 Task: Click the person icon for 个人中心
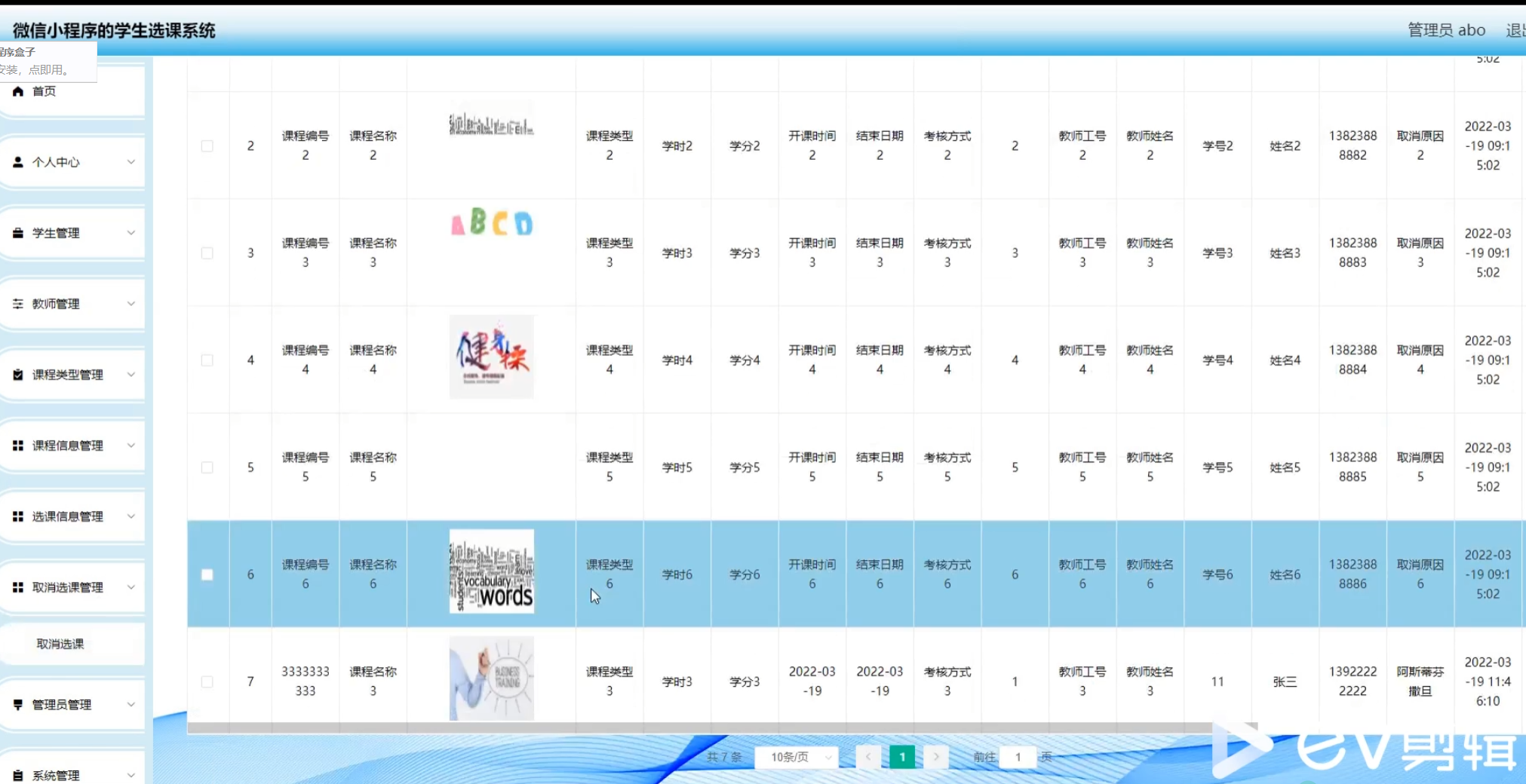coord(18,162)
